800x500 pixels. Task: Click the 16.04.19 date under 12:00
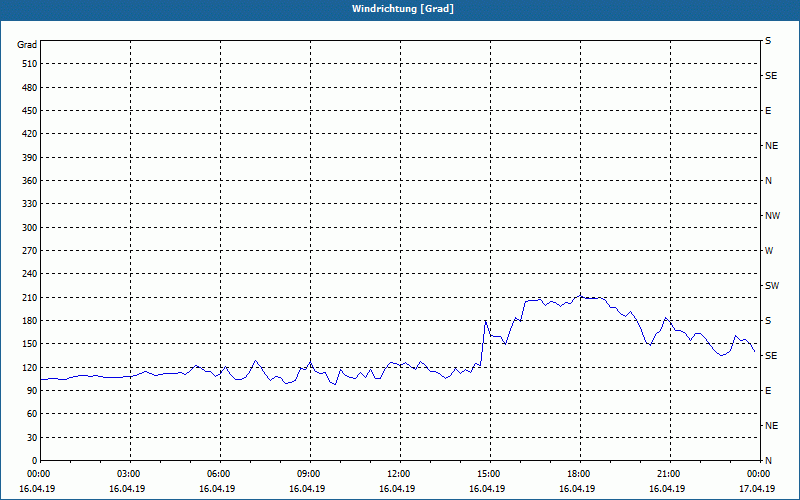(x=397, y=489)
